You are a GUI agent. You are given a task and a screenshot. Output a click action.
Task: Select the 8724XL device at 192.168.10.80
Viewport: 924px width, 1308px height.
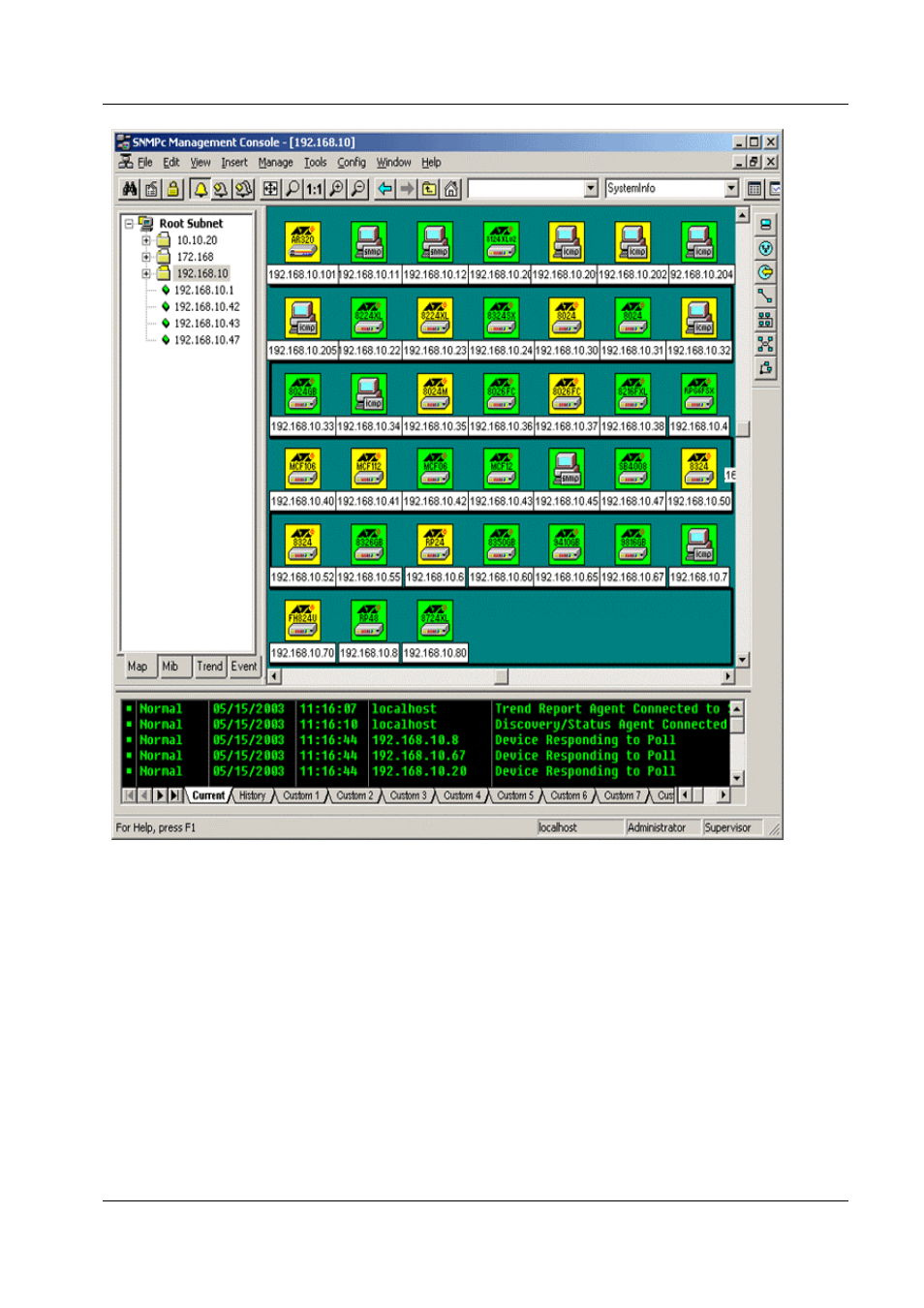pos(435,619)
